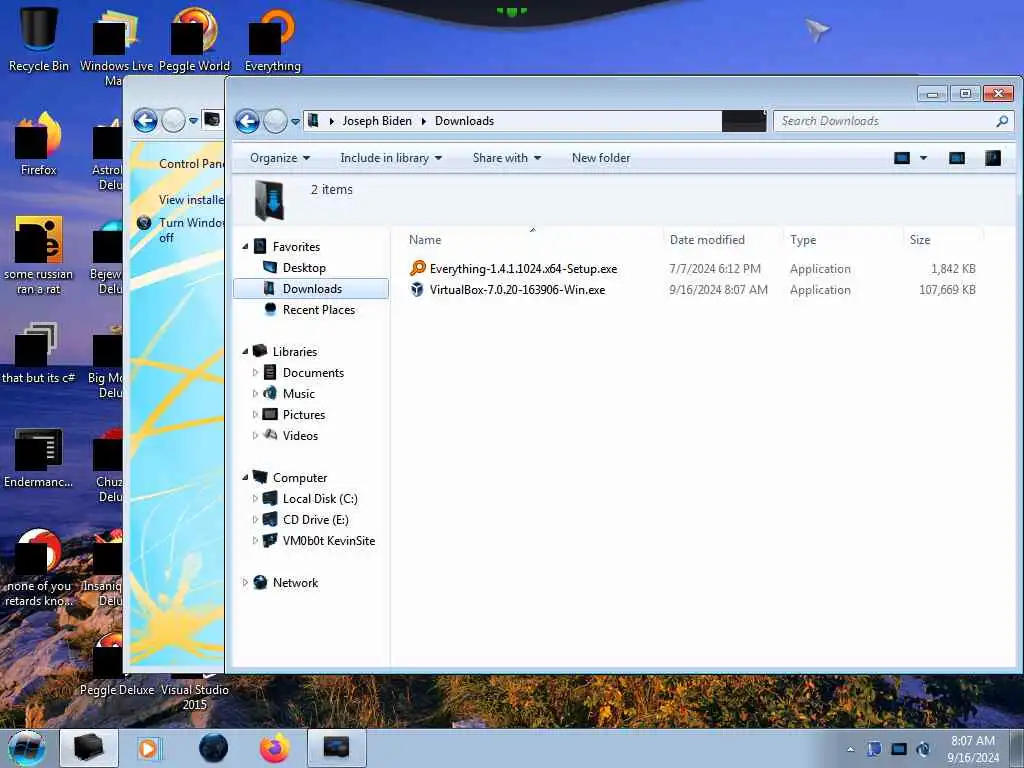
Task: Expand the Network tree node
Action: coord(246,582)
